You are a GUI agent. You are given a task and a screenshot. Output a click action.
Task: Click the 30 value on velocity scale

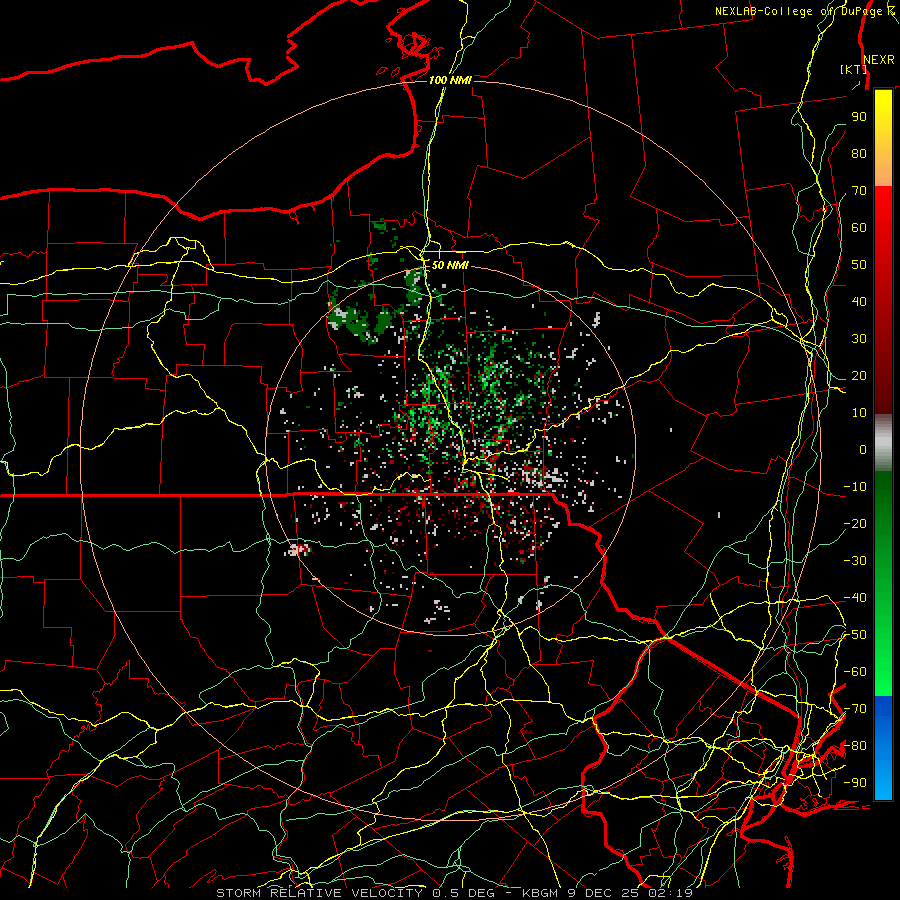coord(859,339)
